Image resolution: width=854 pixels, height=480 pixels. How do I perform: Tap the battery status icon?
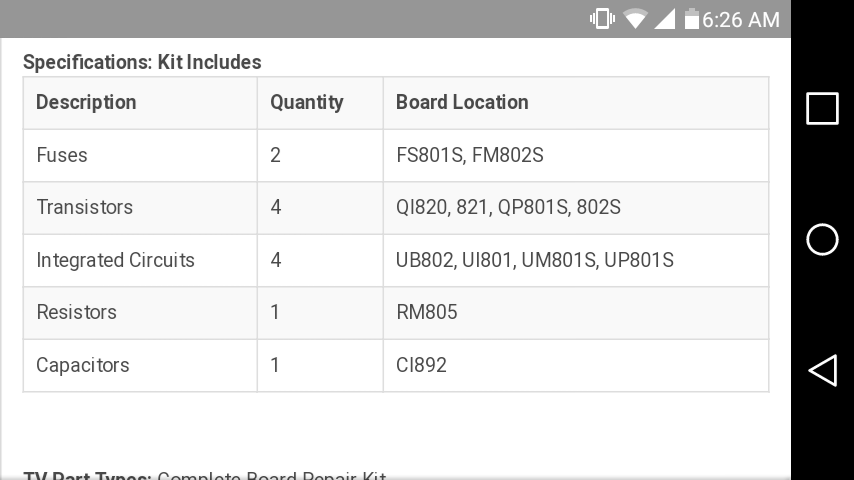coord(691,19)
